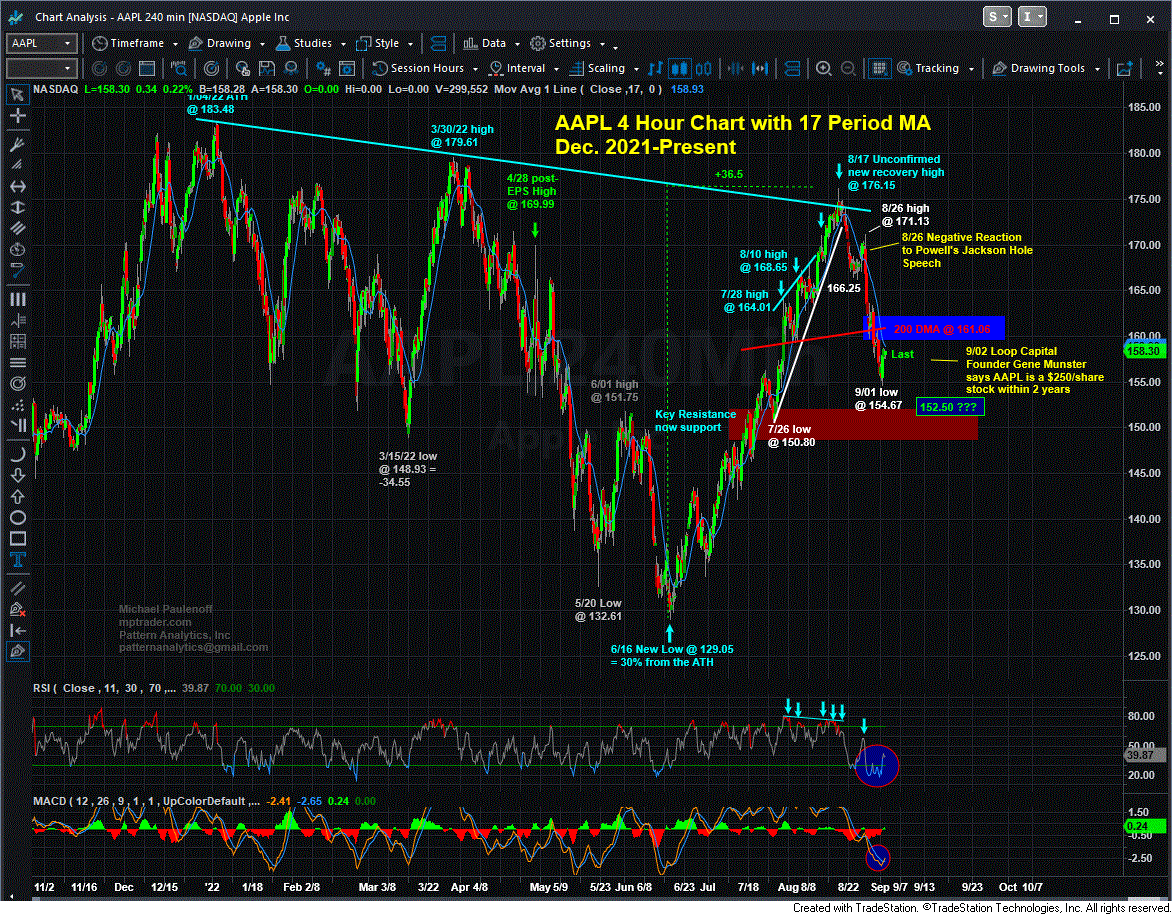
Task: Open the Data menu
Action: click(491, 43)
